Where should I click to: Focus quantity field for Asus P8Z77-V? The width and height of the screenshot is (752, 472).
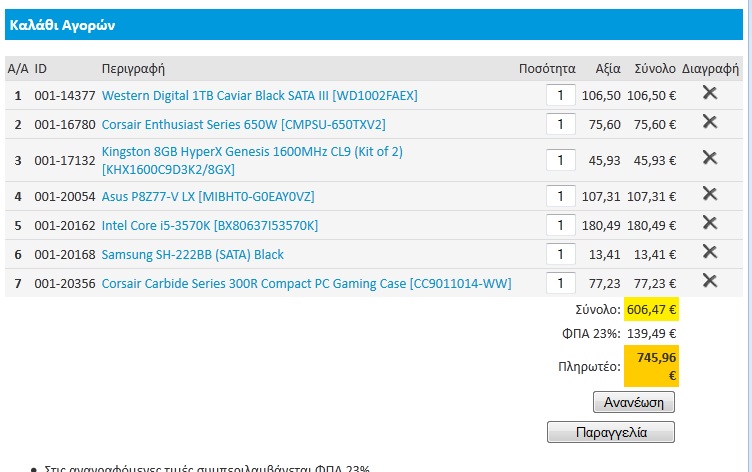[x=561, y=196]
